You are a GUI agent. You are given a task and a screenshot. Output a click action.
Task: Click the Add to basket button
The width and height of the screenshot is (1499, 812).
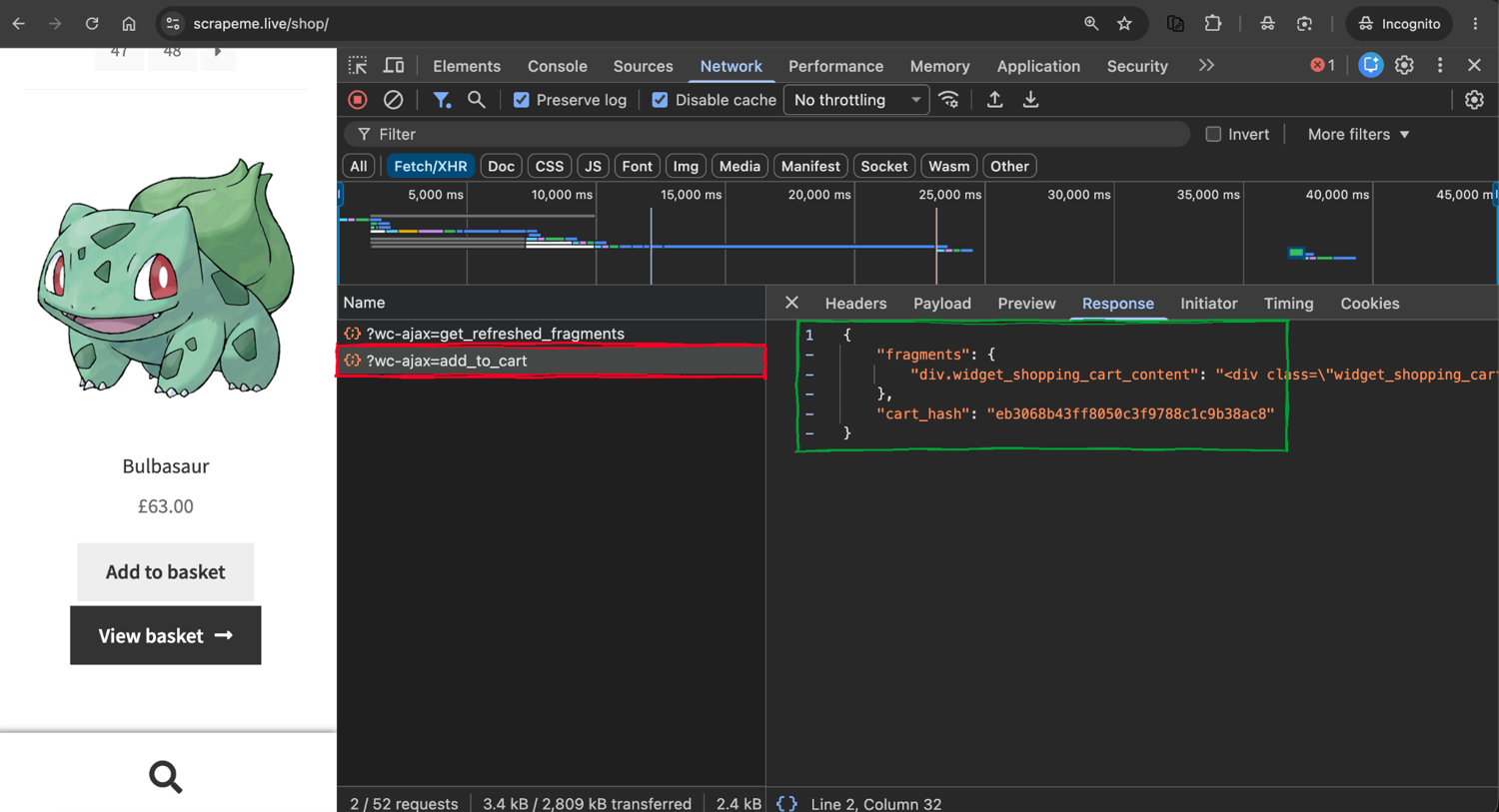point(166,572)
